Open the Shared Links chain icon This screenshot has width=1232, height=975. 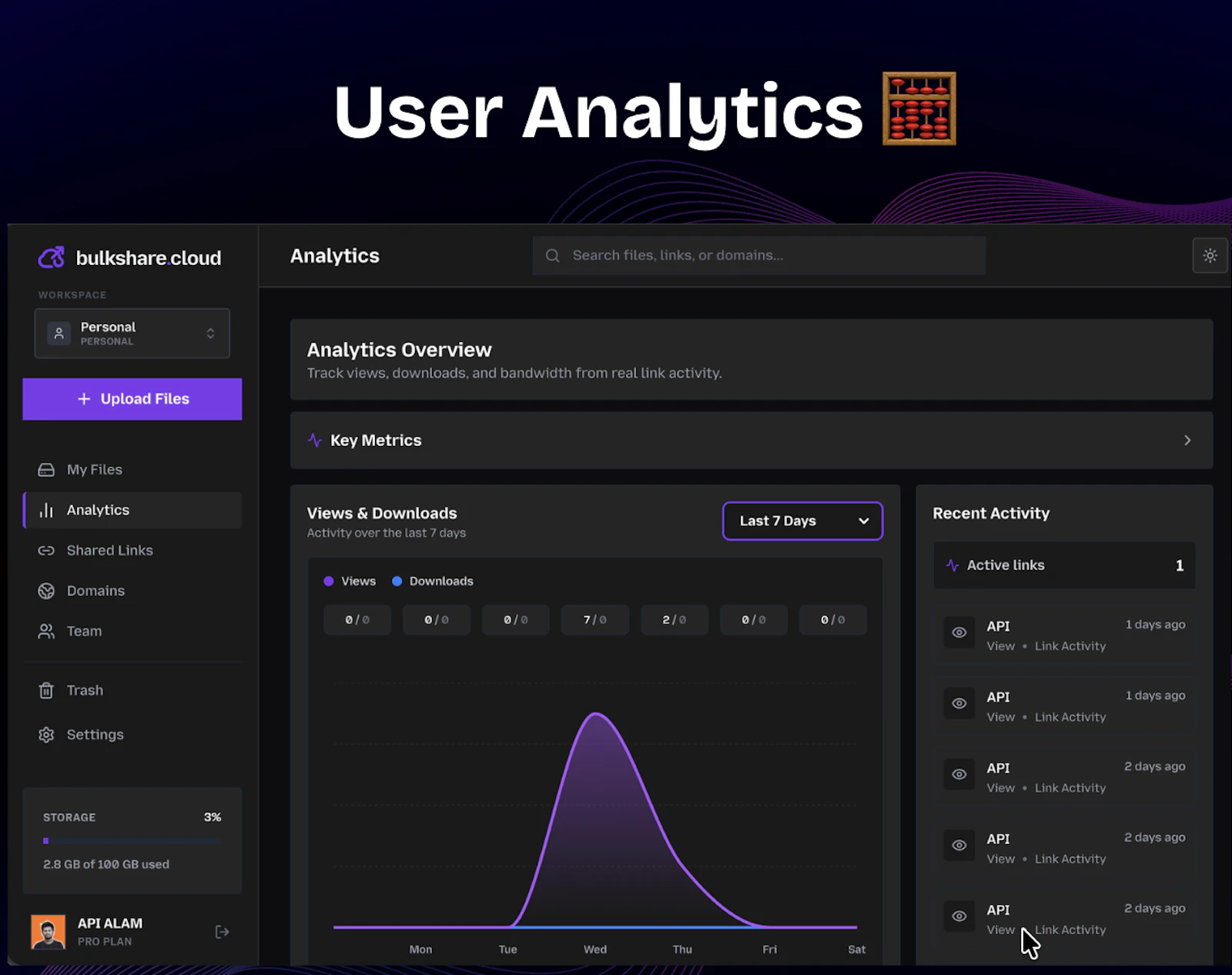47,550
